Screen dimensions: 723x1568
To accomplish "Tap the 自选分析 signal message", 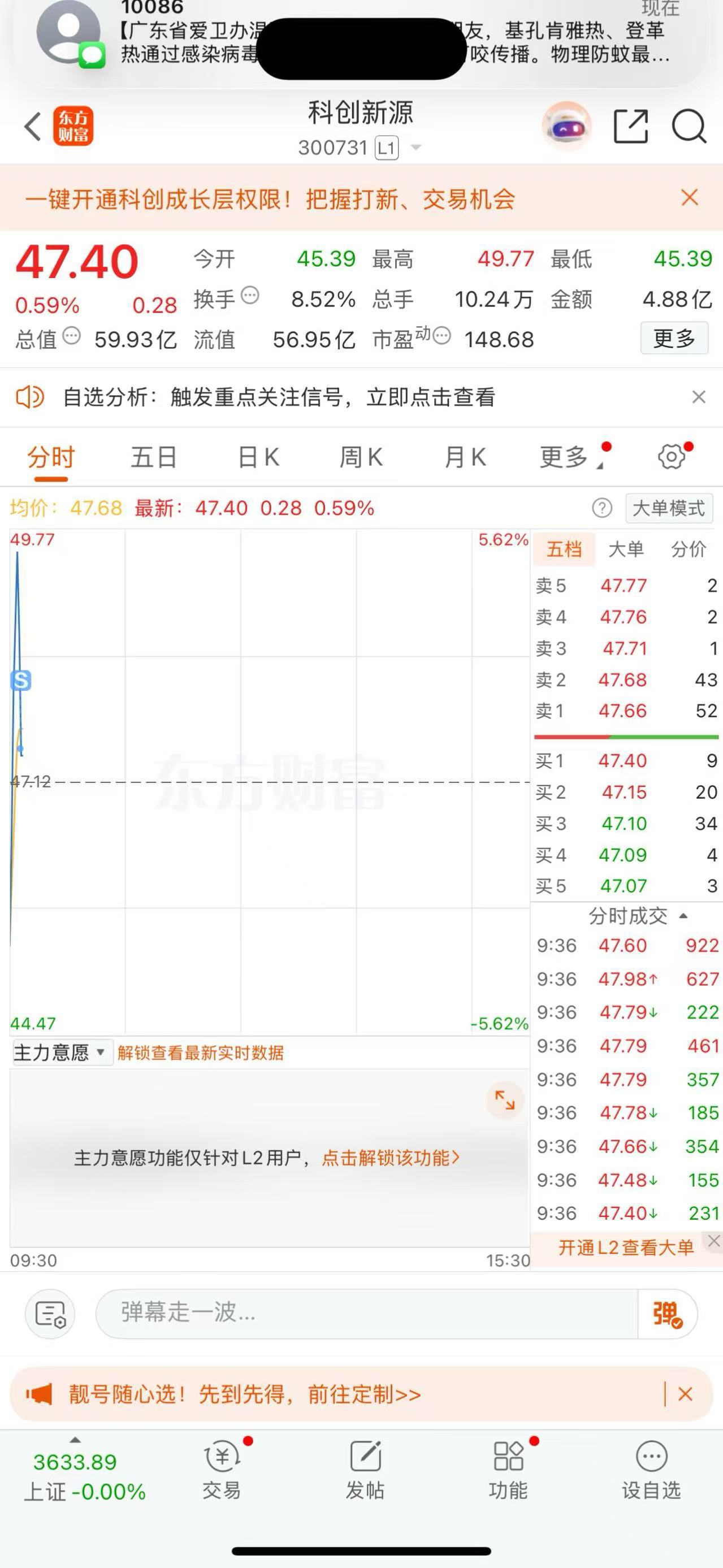I will pos(279,397).
